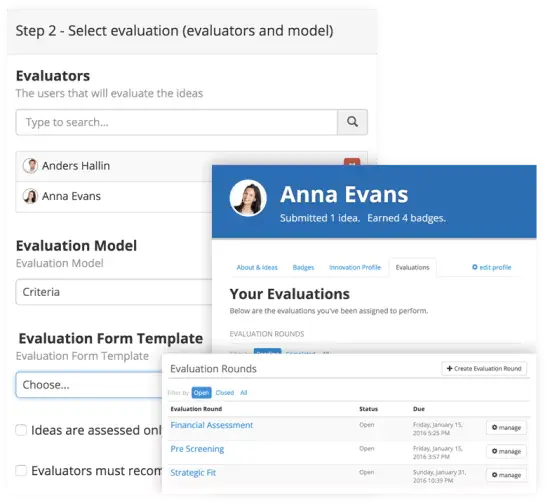The height and width of the screenshot is (503, 547).
Task: Click Create Evaluation Round button
Action: click(484, 369)
